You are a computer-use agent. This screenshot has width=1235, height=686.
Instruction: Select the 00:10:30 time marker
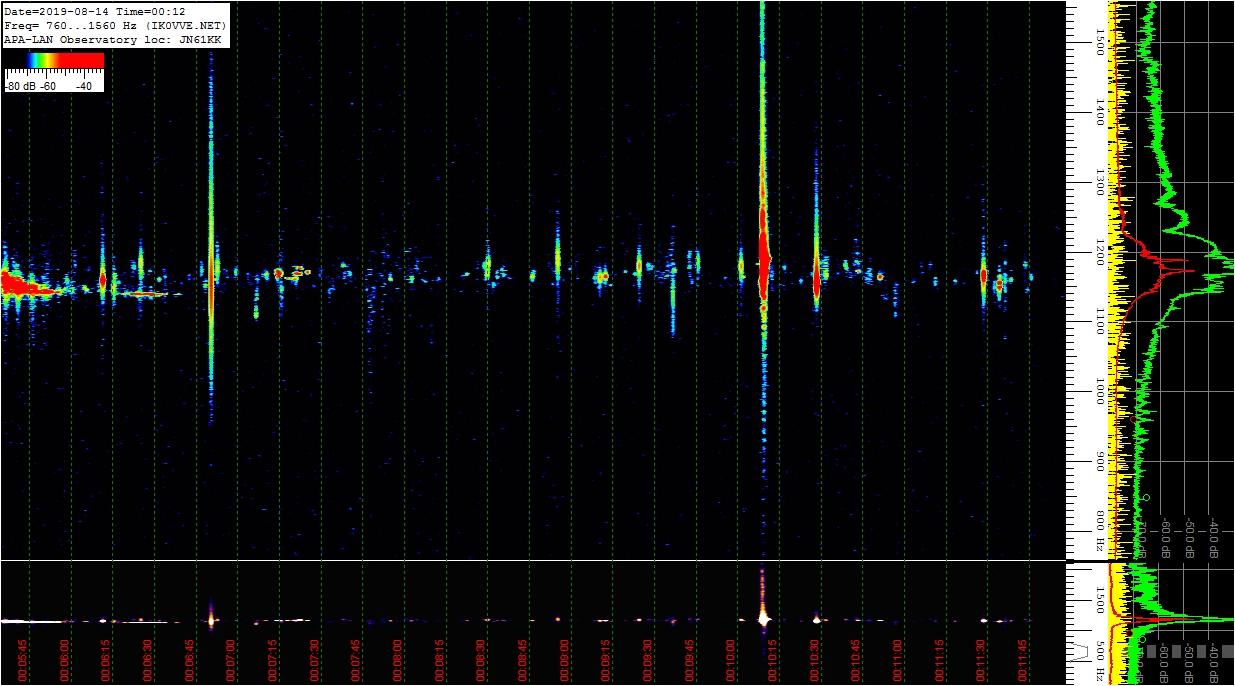(815, 661)
